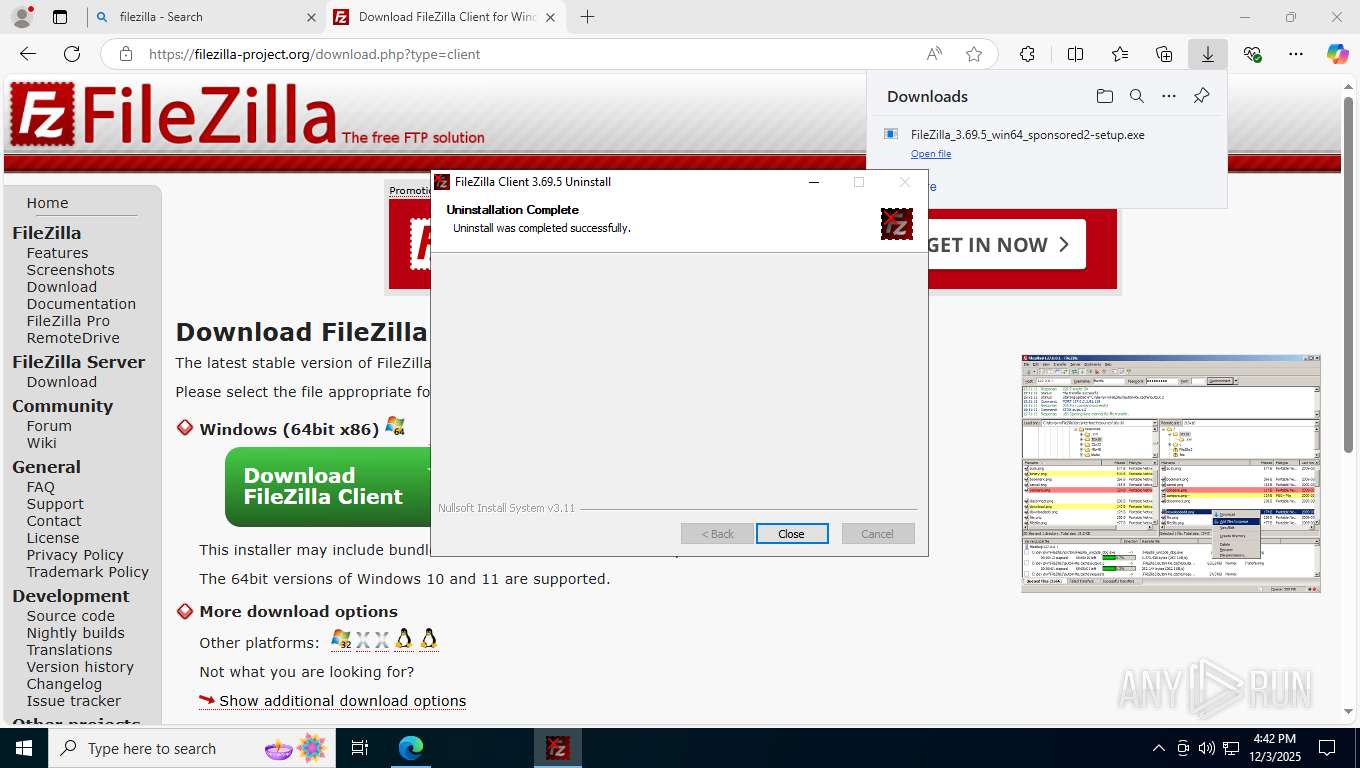Switch to the 'filezilla - Search' tab
The image size is (1360, 768).
pyautogui.click(x=204, y=17)
